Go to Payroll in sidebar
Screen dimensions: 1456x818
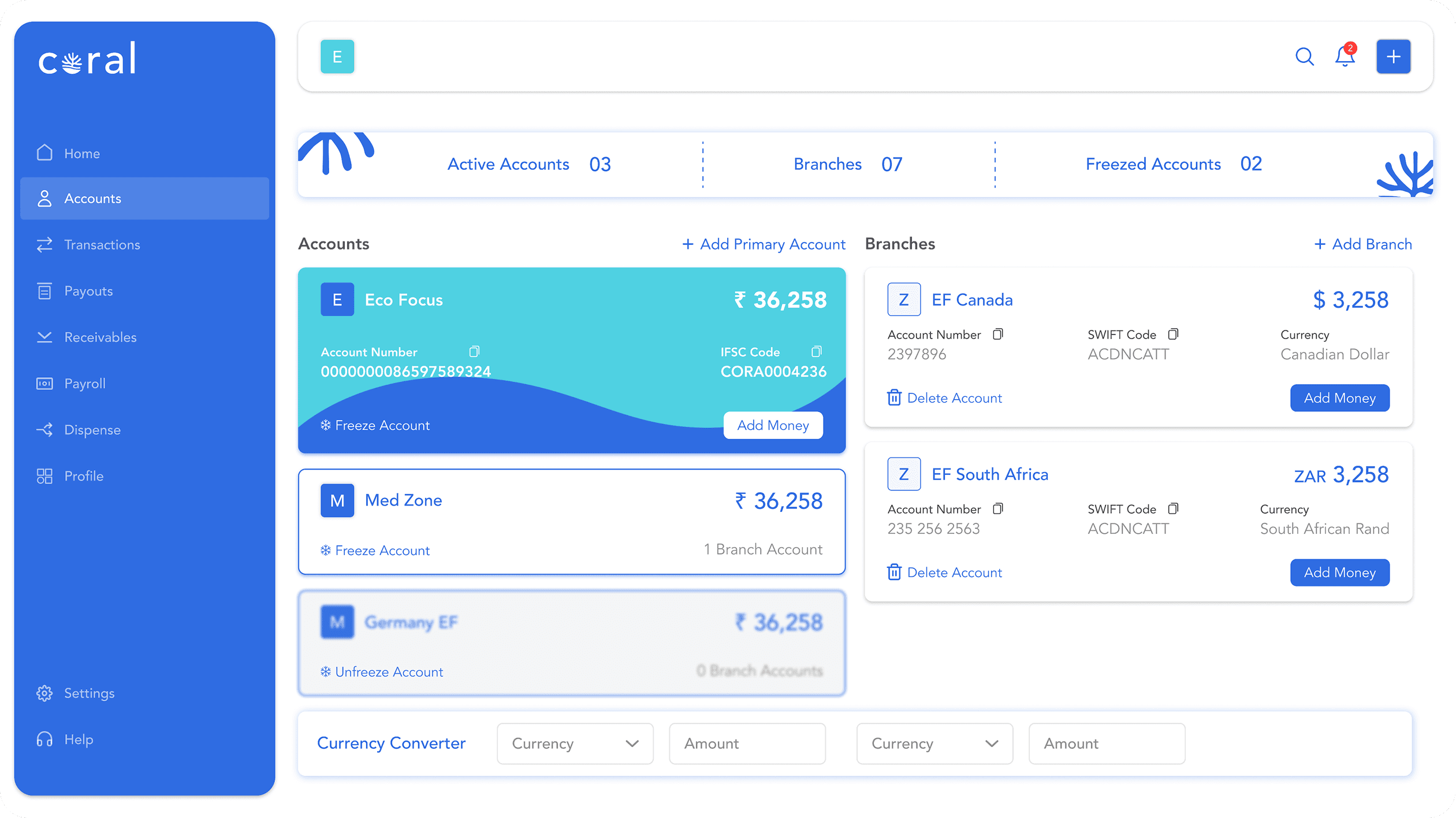tap(84, 384)
